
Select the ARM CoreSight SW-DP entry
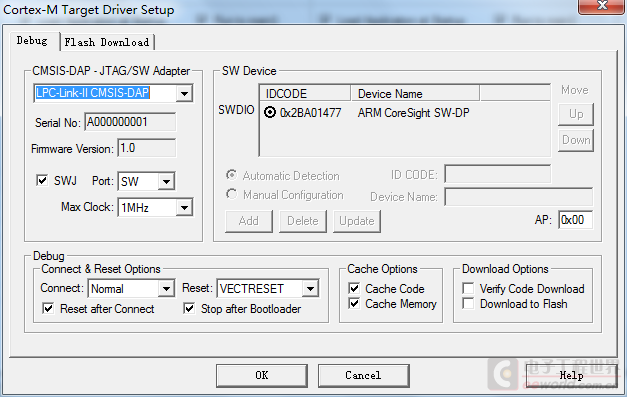413,113
